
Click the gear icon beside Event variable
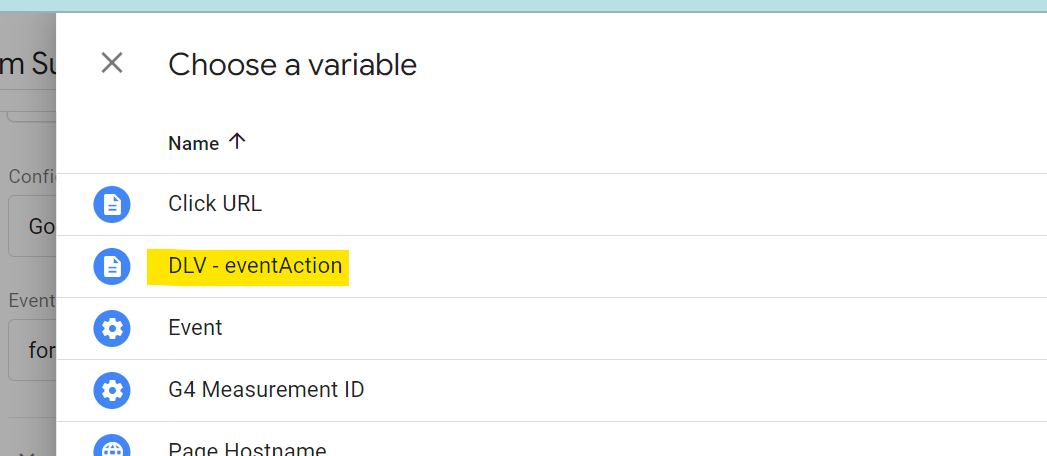point(112,328)
